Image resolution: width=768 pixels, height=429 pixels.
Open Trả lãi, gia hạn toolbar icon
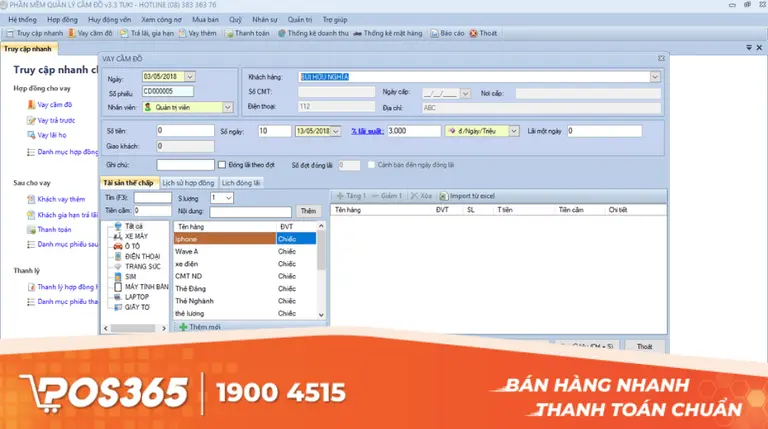(x=124, y=33)
